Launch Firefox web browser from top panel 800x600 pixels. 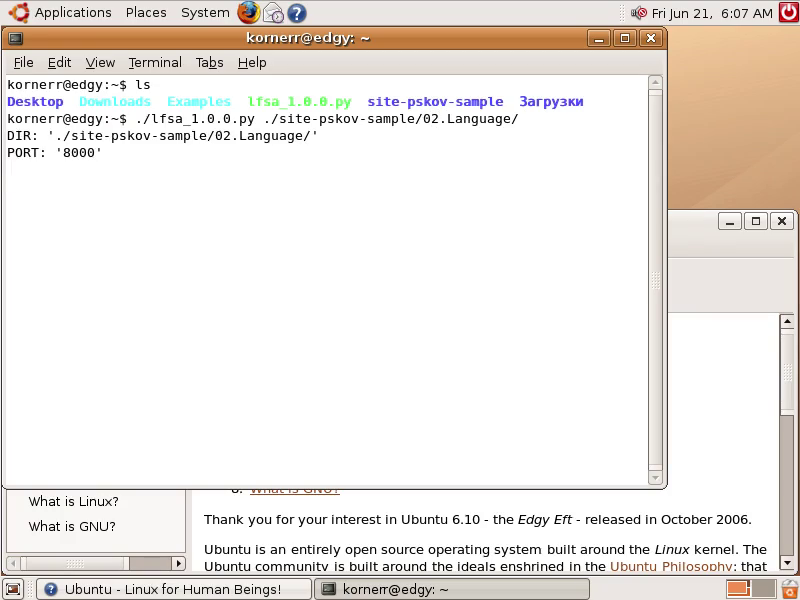248,13
